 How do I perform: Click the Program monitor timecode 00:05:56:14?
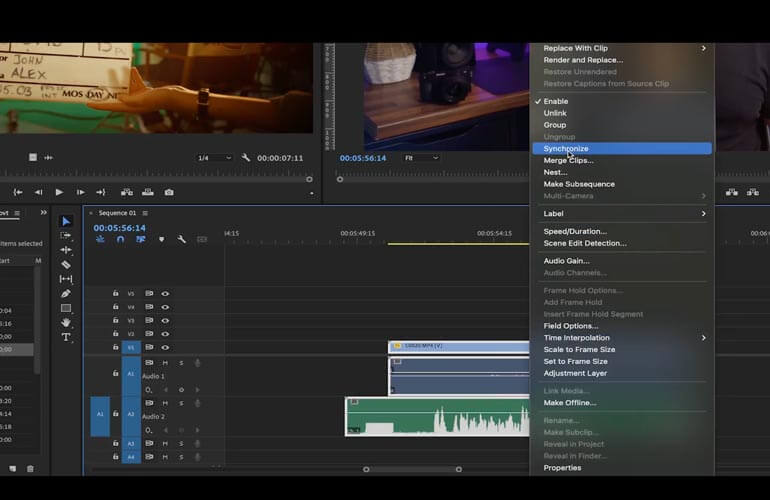pyautogui.click(x=363, y=158)
